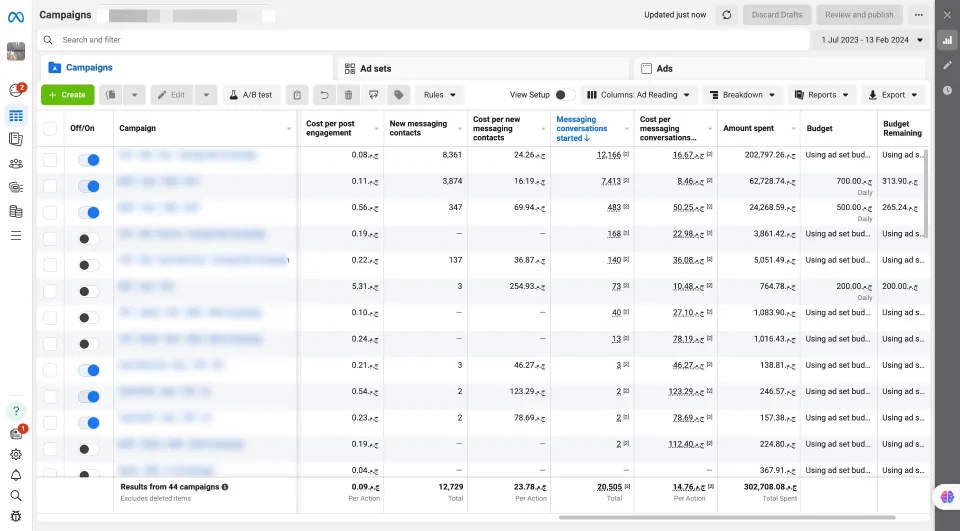960x531 pixels.
Task: Select all campaigns header checkbox
Action: 50,128
